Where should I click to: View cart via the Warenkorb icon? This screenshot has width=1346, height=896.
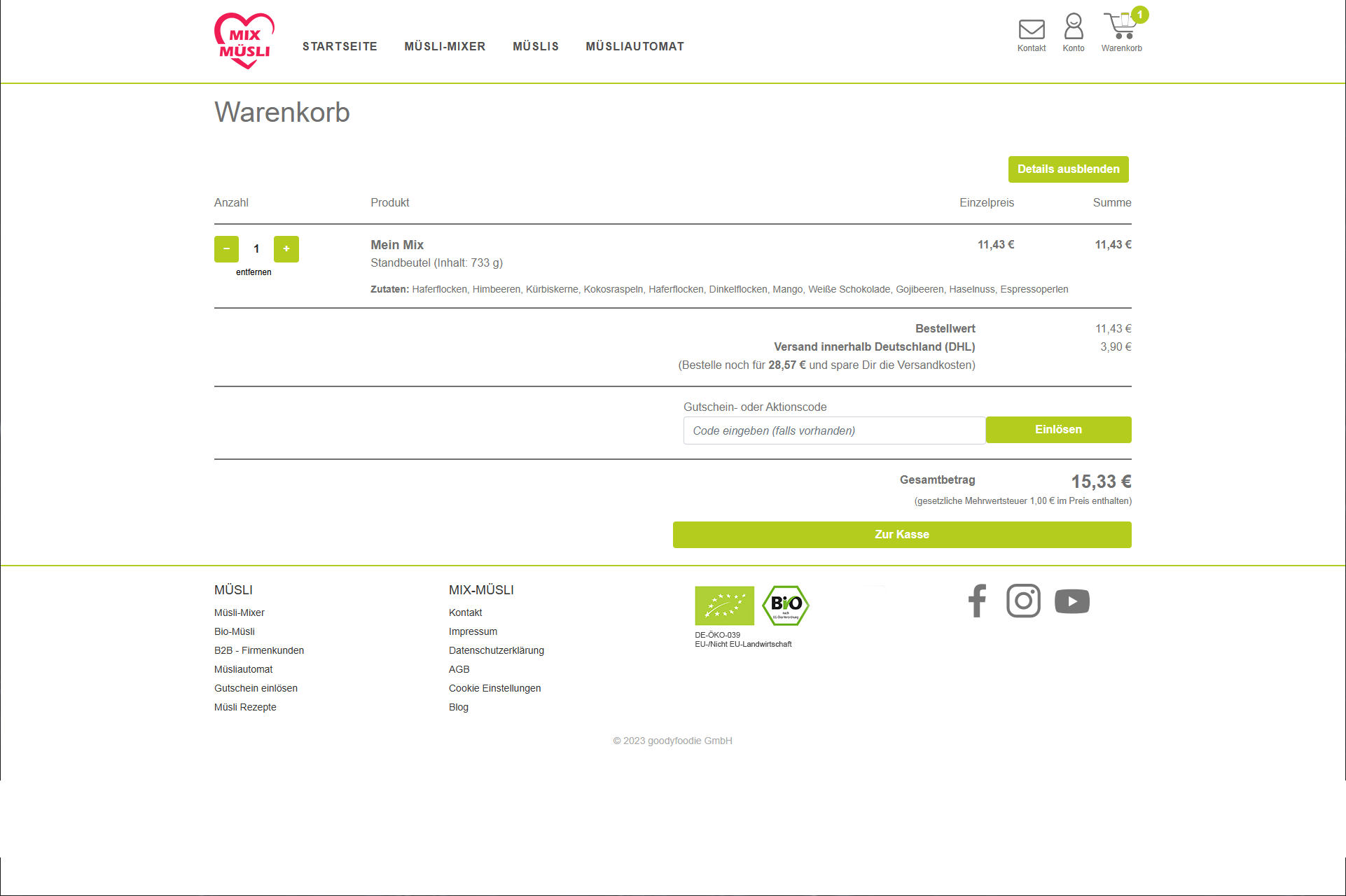(x=1121, y=28)
